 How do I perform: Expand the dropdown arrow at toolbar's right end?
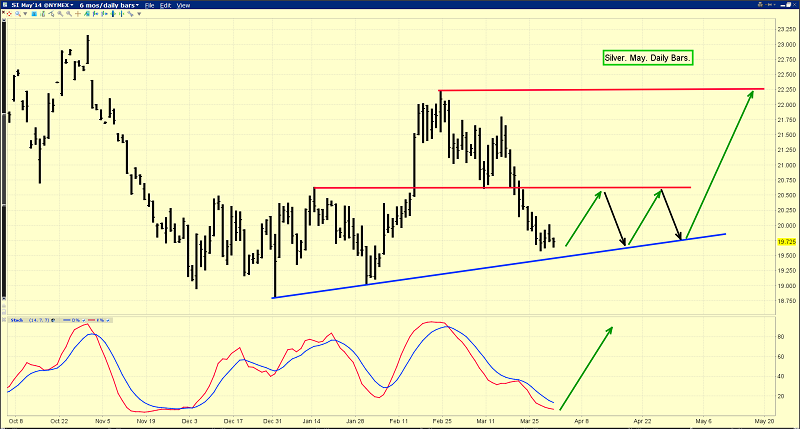(x=139, y=14)
